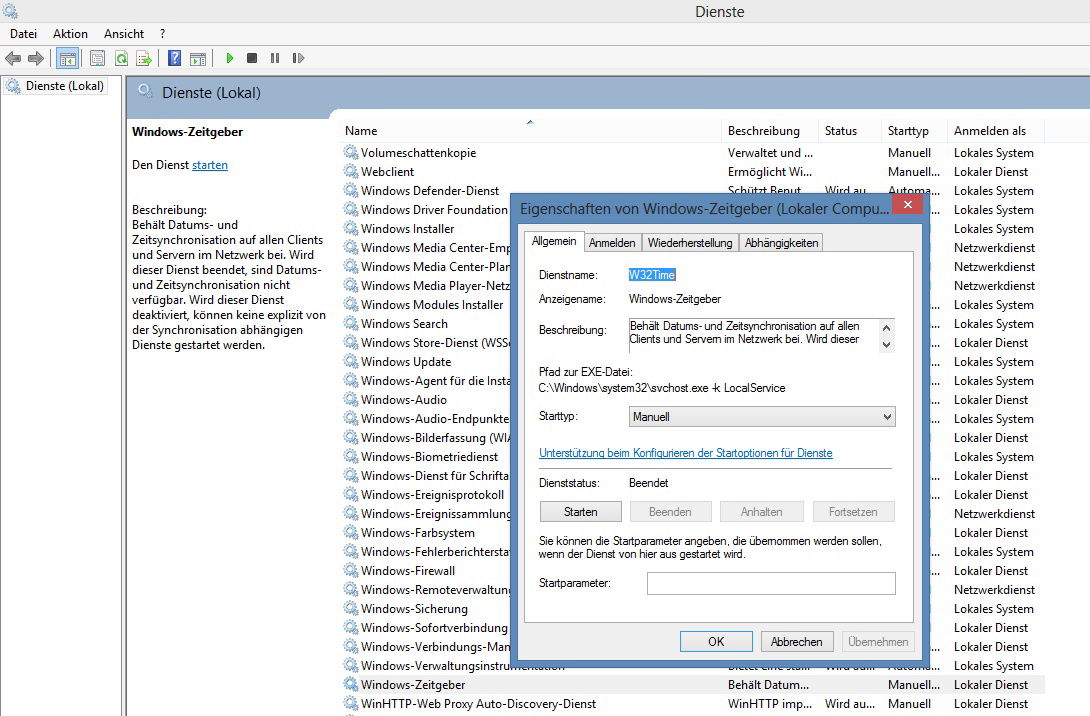The height and width of the screenshot is (716, 1090).
Task: Start the service with the green play icon
Action: coord(230,58)
